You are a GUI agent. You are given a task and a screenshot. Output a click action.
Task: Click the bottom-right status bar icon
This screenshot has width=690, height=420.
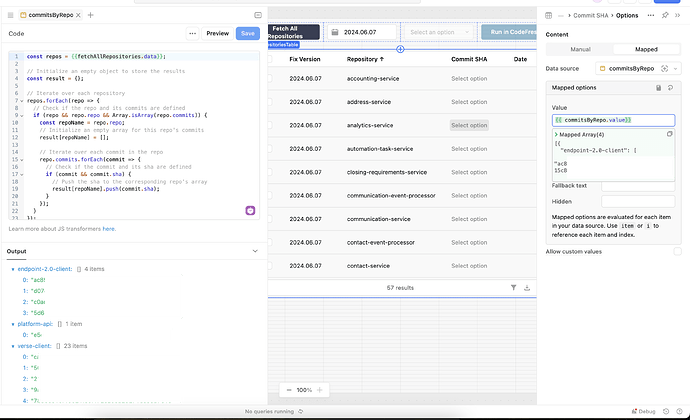click(679, 412)
